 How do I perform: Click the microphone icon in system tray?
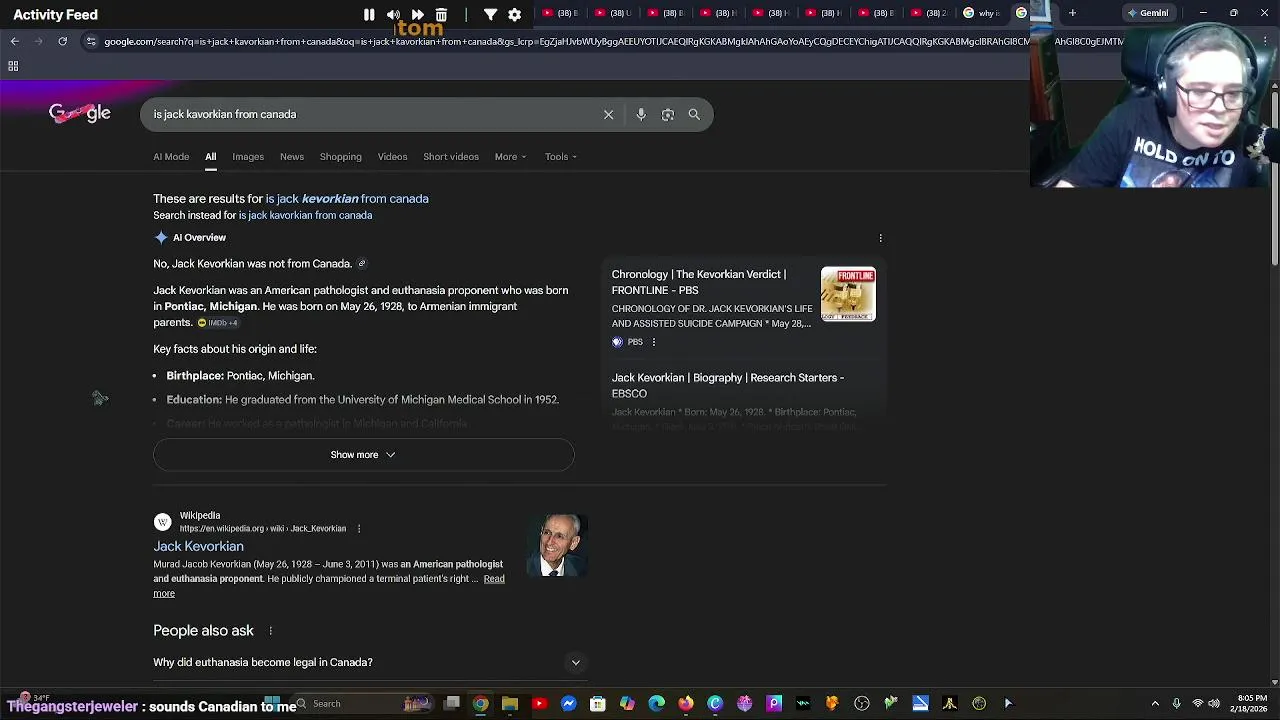click(x=1176, y=704)
